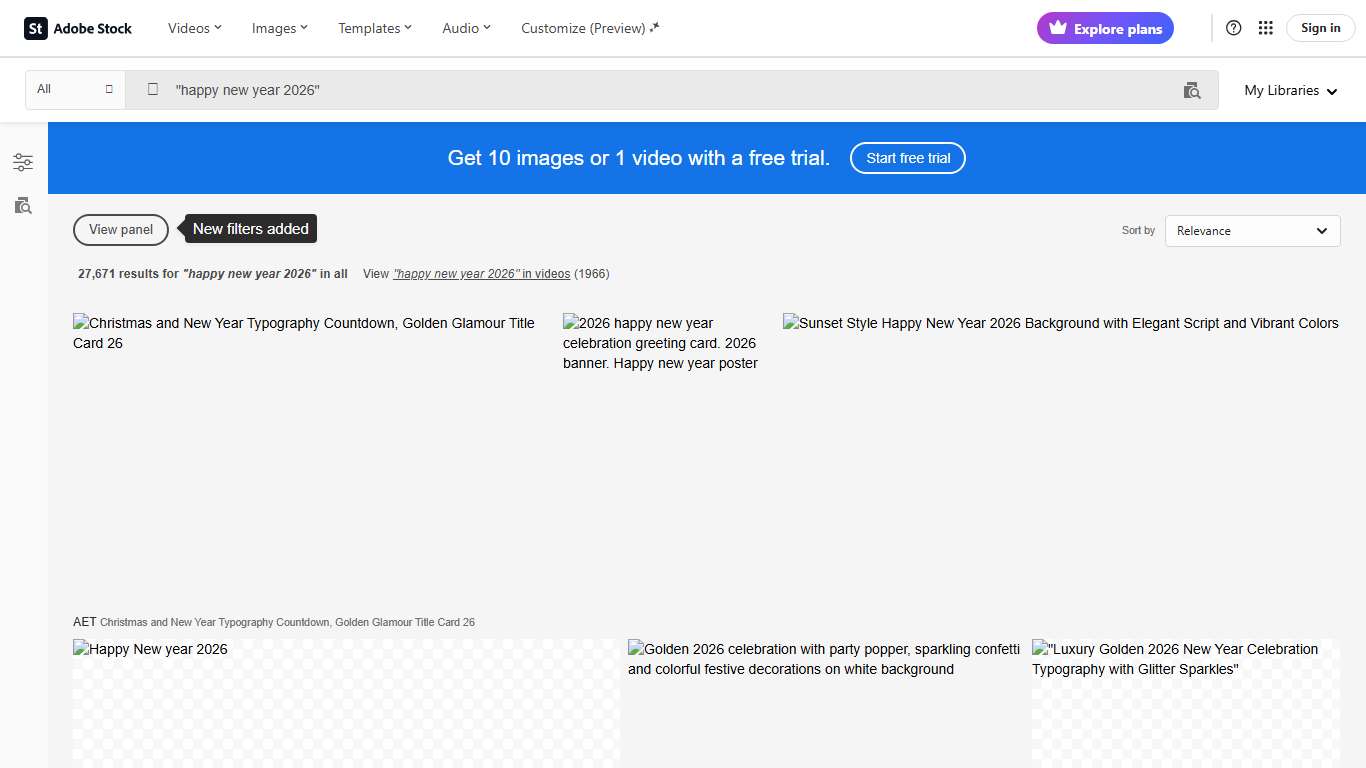Expand the My Libraries dropdown
Screen dimensions: 1366x768
coord(1290,90)
